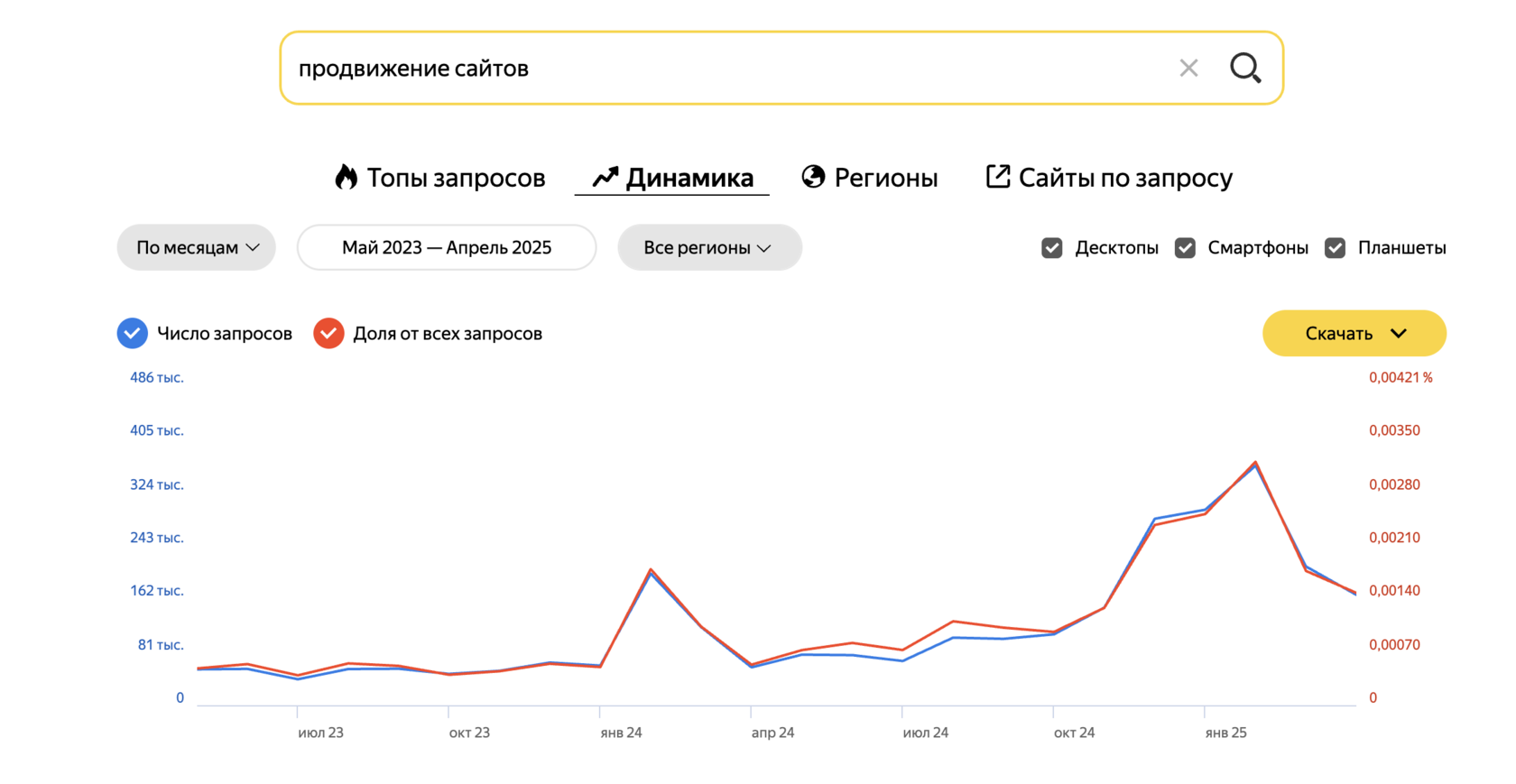The width and height of the screenshot is (1516, 784).
Task: Toggle the blue Число запросов series checkmark
Action: [133, 333]
